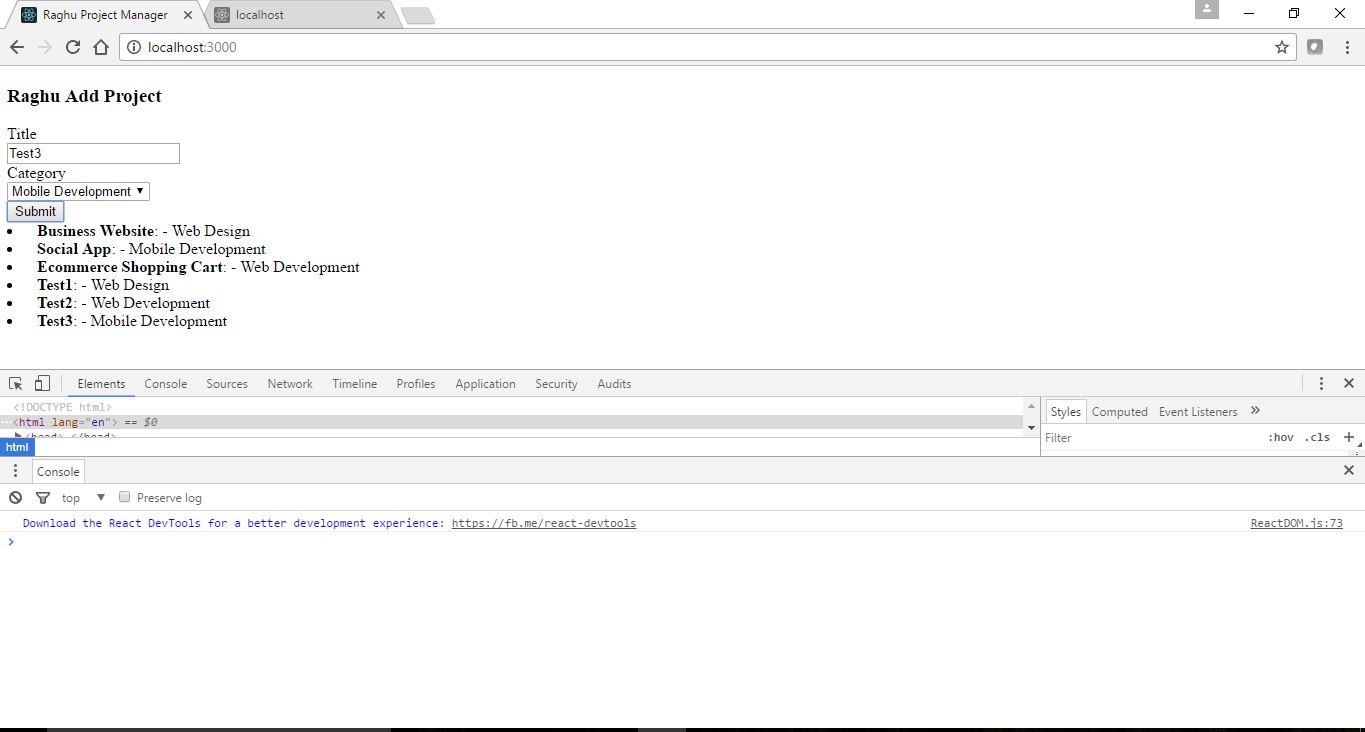
Task: Toggle the console filter funnel icon
Action: coord(42,497)
